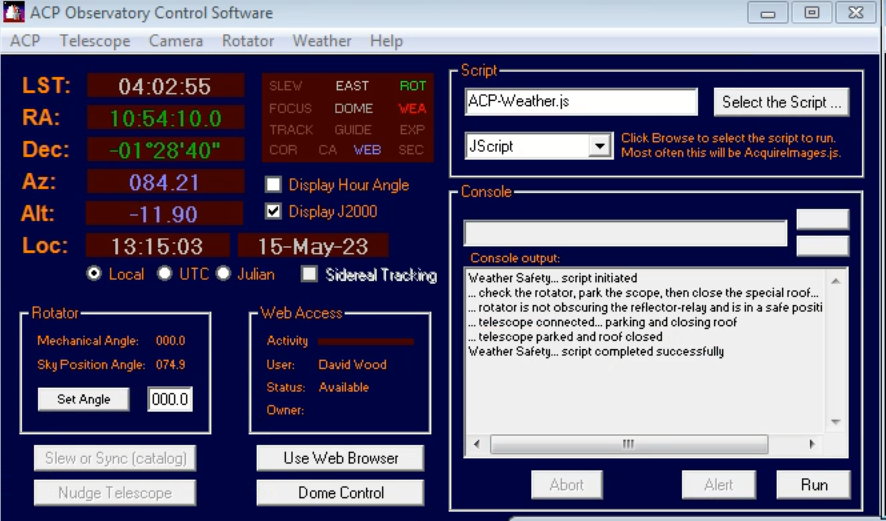
Task: Open the ACP menu
Action: pos(25,41)
